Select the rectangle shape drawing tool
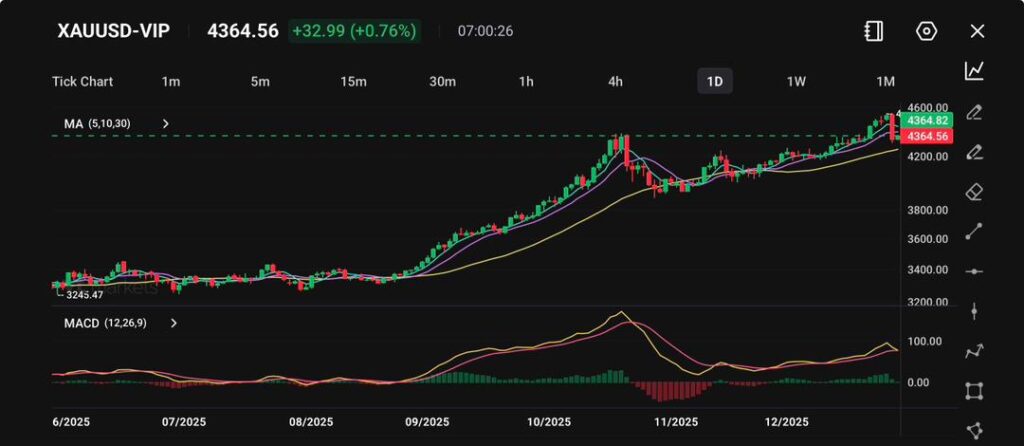 (x=974, y=391)
